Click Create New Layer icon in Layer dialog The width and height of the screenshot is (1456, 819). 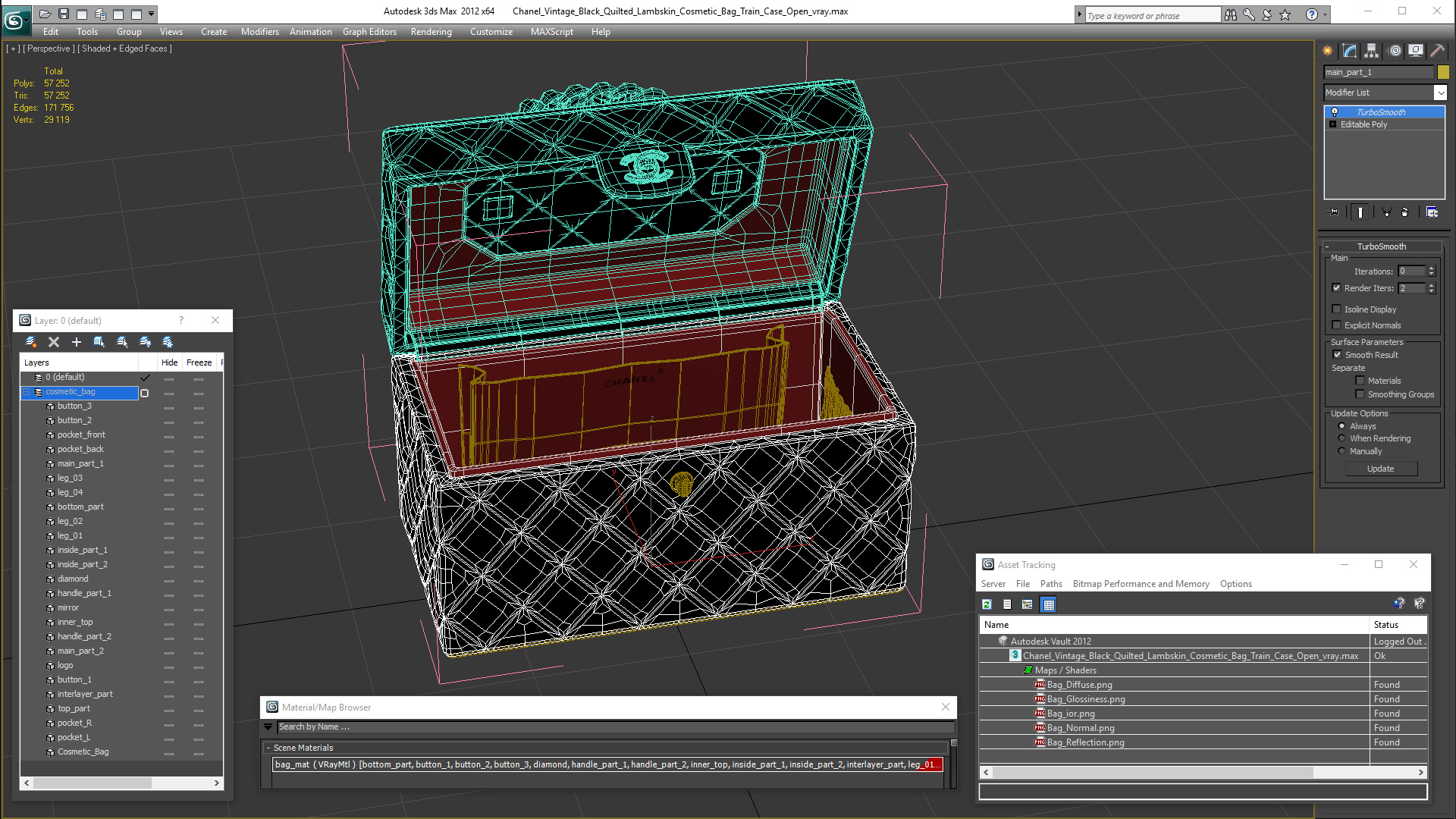[x=31, y=342]
